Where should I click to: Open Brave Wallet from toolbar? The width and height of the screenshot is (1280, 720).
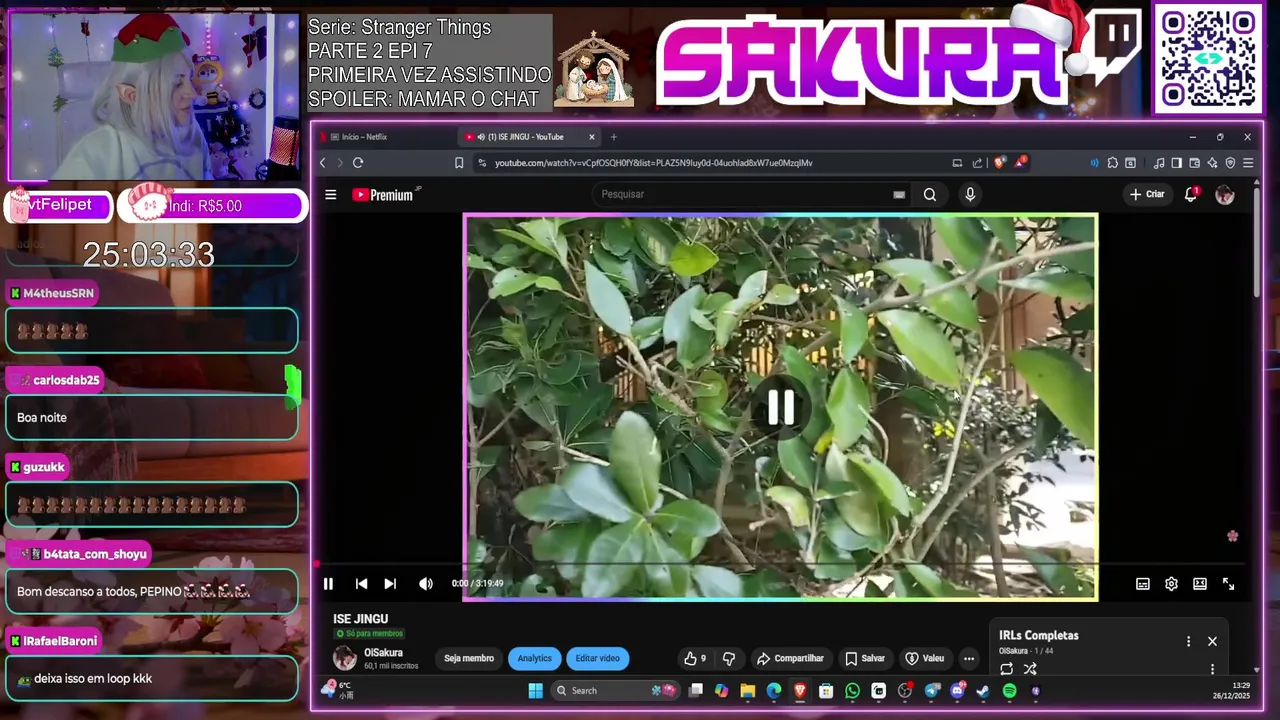1194,163
